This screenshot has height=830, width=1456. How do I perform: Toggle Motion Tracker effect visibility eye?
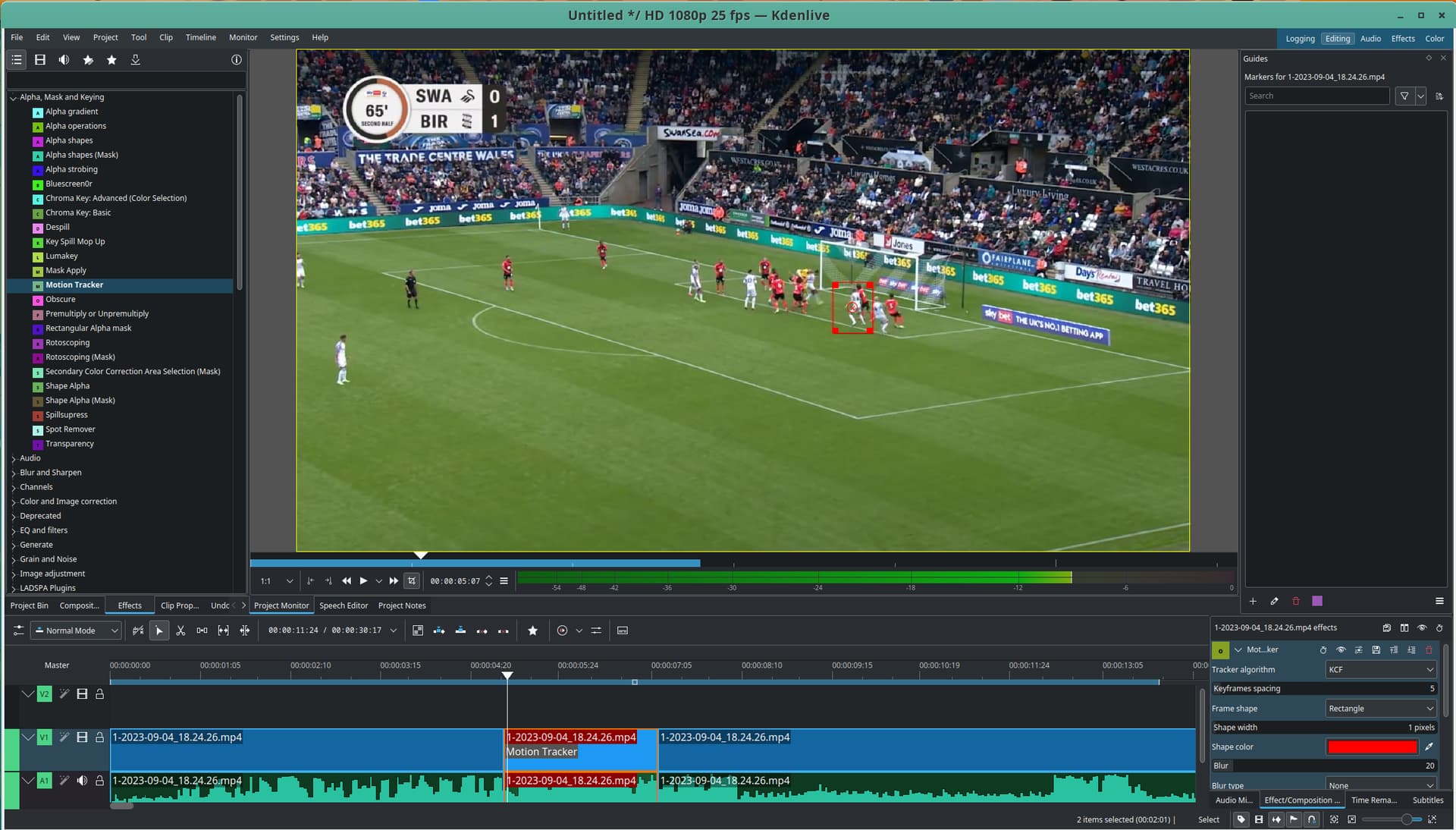1341,650
